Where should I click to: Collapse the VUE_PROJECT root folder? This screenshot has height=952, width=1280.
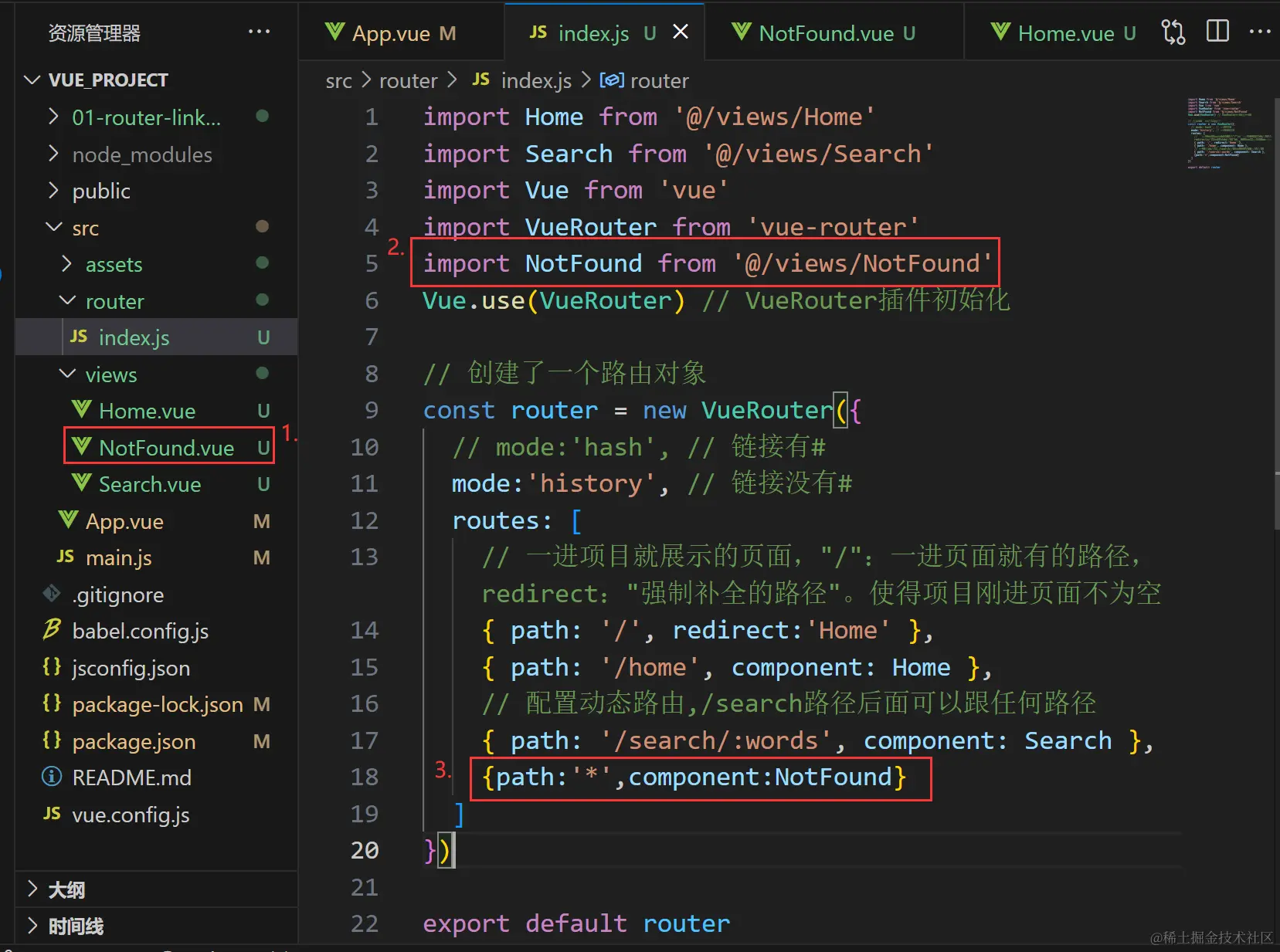(32, 80)
